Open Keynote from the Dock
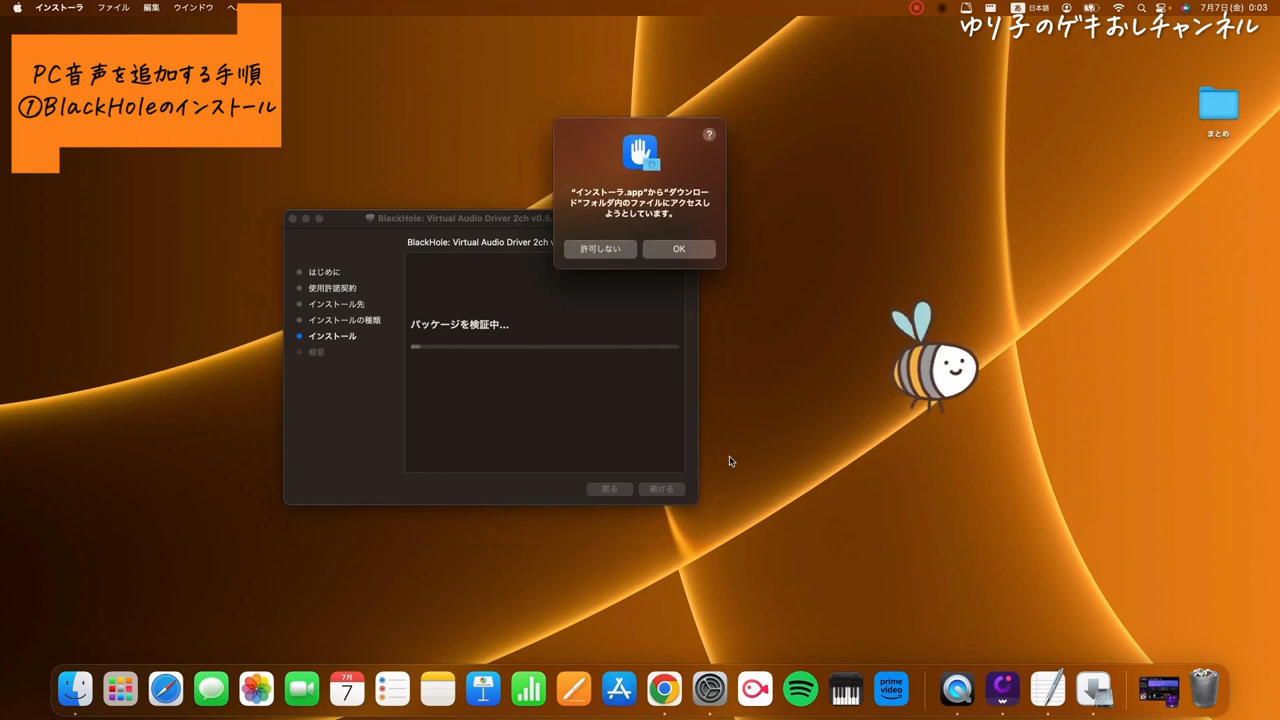1280x720 pixels. pos(483,689)
